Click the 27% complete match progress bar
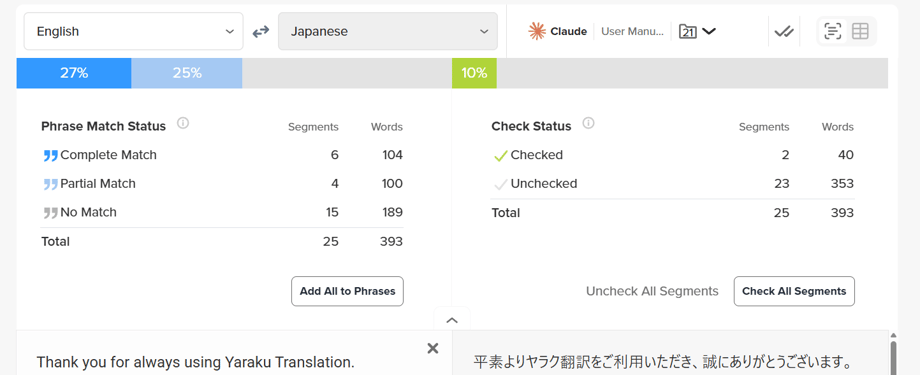The height and width of the screenshot is (375, 920). 74,73
